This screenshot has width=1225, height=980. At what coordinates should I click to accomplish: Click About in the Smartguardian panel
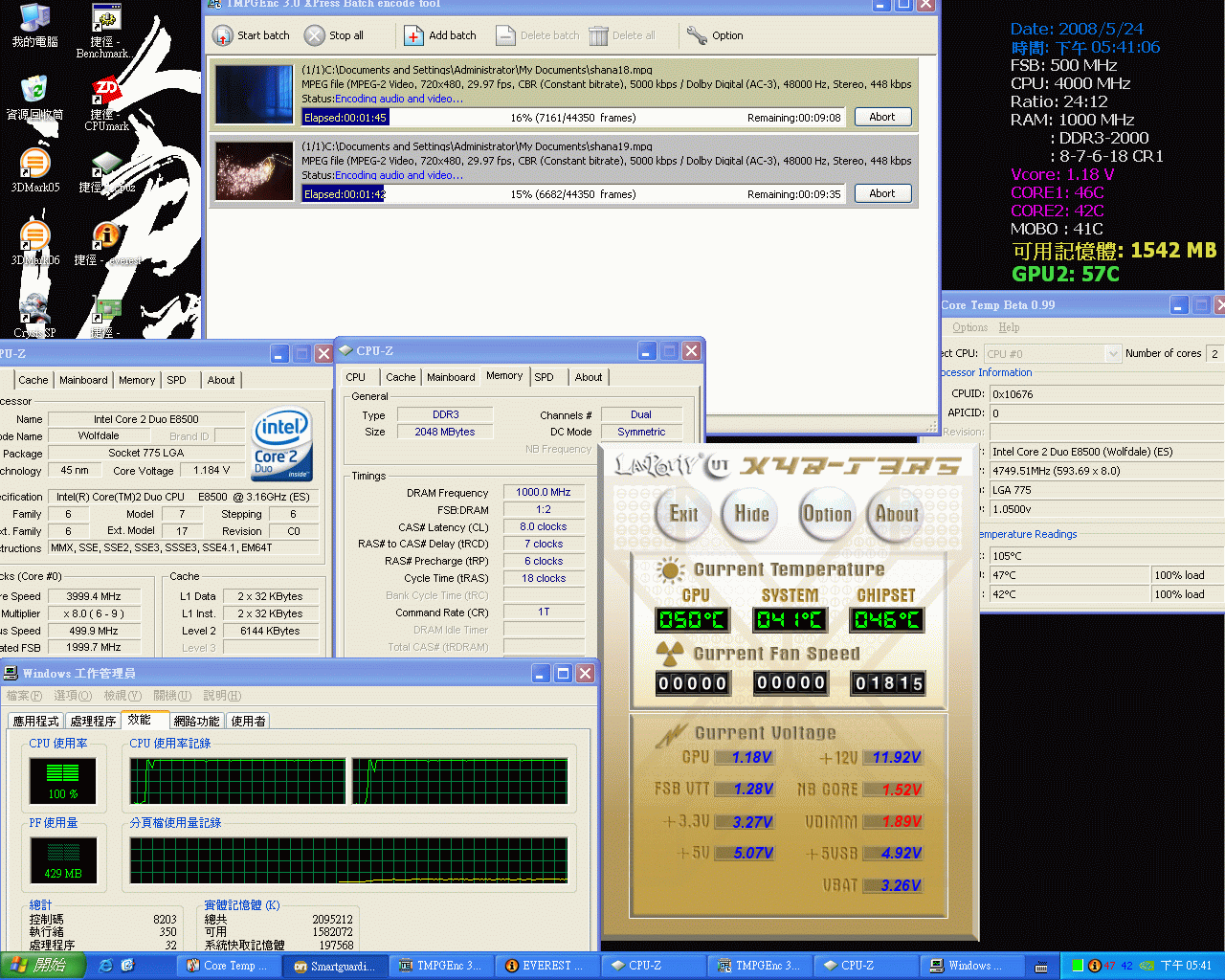coord(897,514)
